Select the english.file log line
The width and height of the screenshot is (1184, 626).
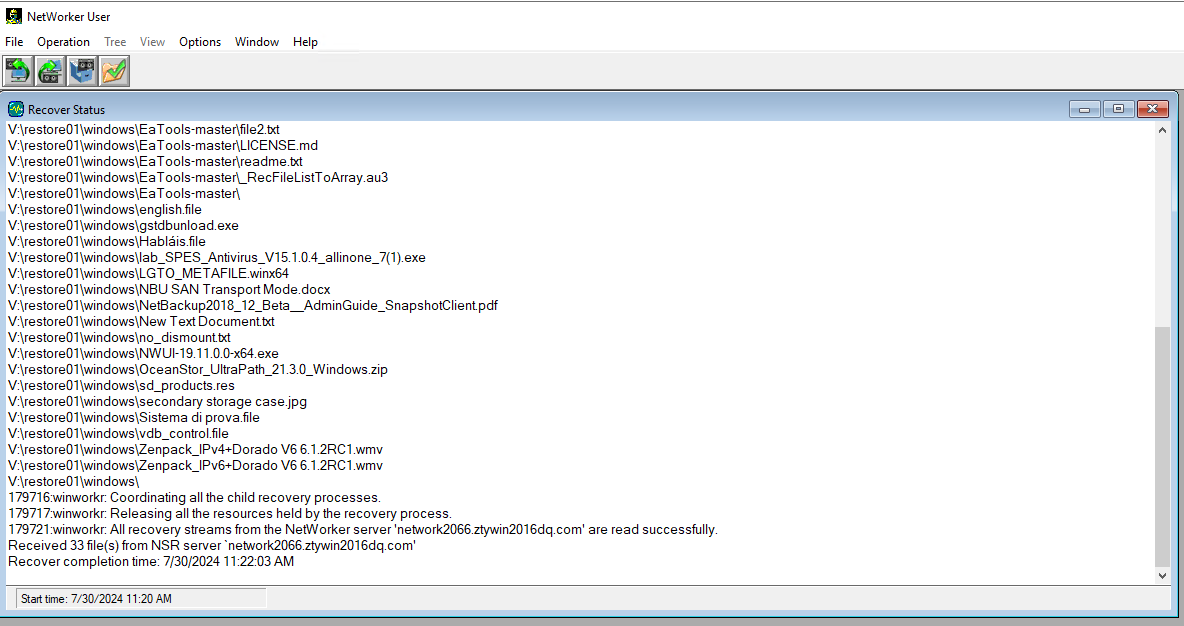(x=105, y=210)
